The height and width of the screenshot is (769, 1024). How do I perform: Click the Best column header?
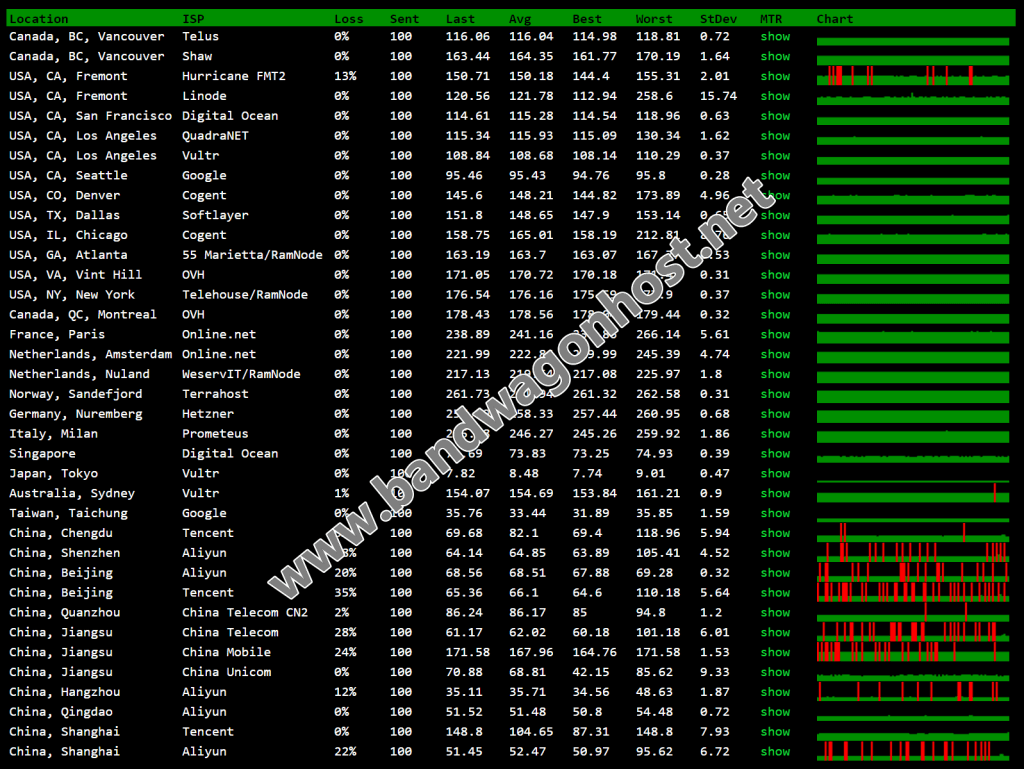pyautogui.click(x=587, y=19)
